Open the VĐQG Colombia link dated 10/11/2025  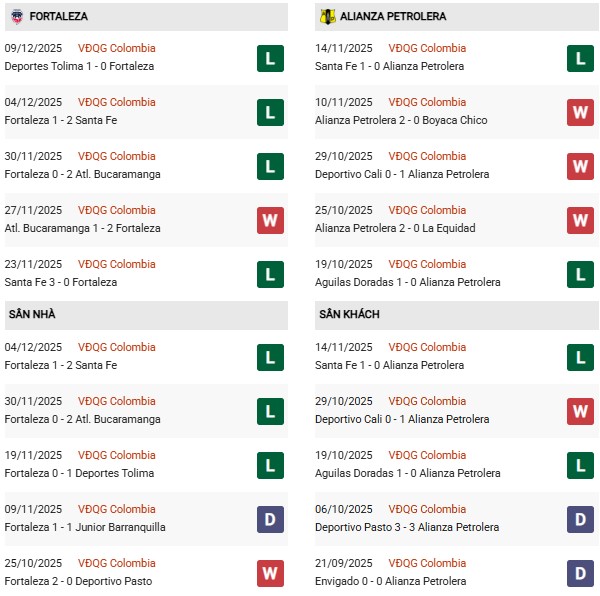tap(427, 102)
